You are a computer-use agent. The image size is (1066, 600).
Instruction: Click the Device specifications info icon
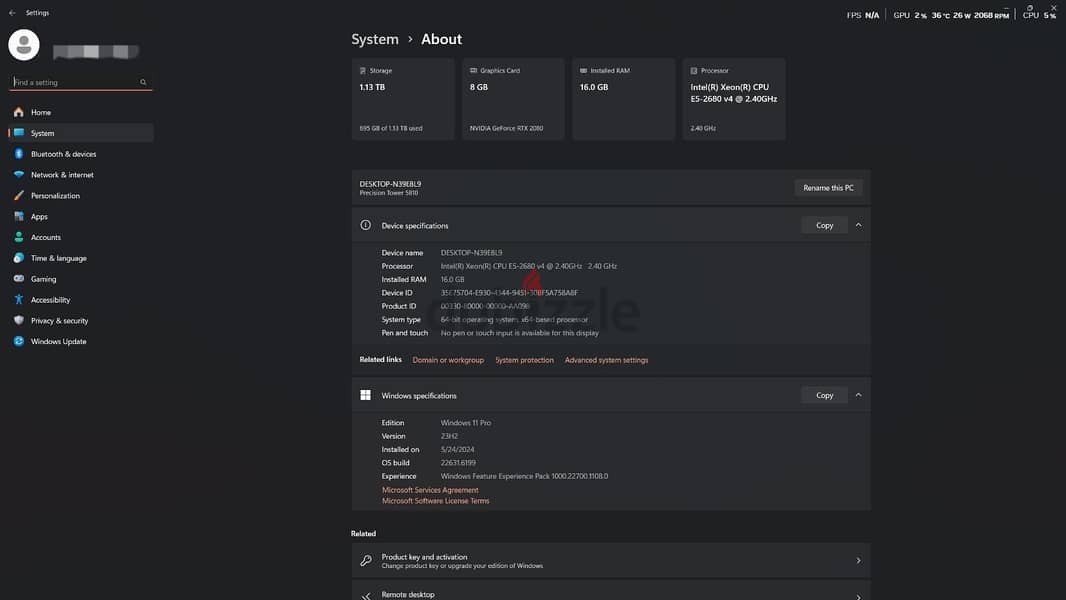click(366, 225)
